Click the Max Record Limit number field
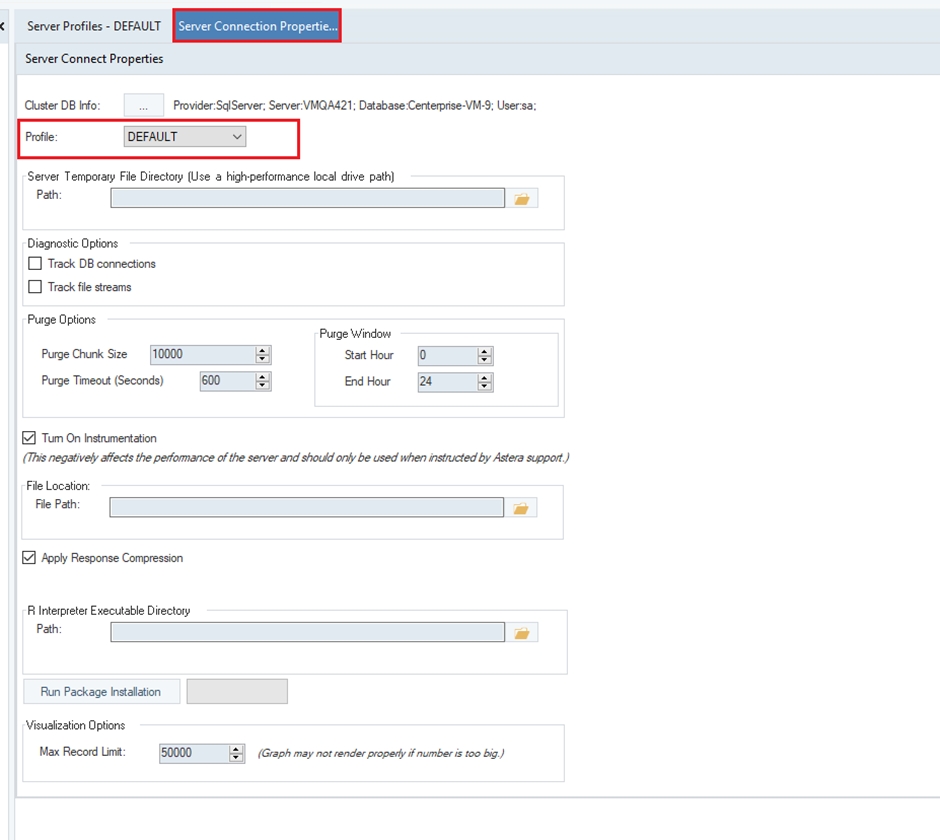940x840 pixels. [193, 753]
